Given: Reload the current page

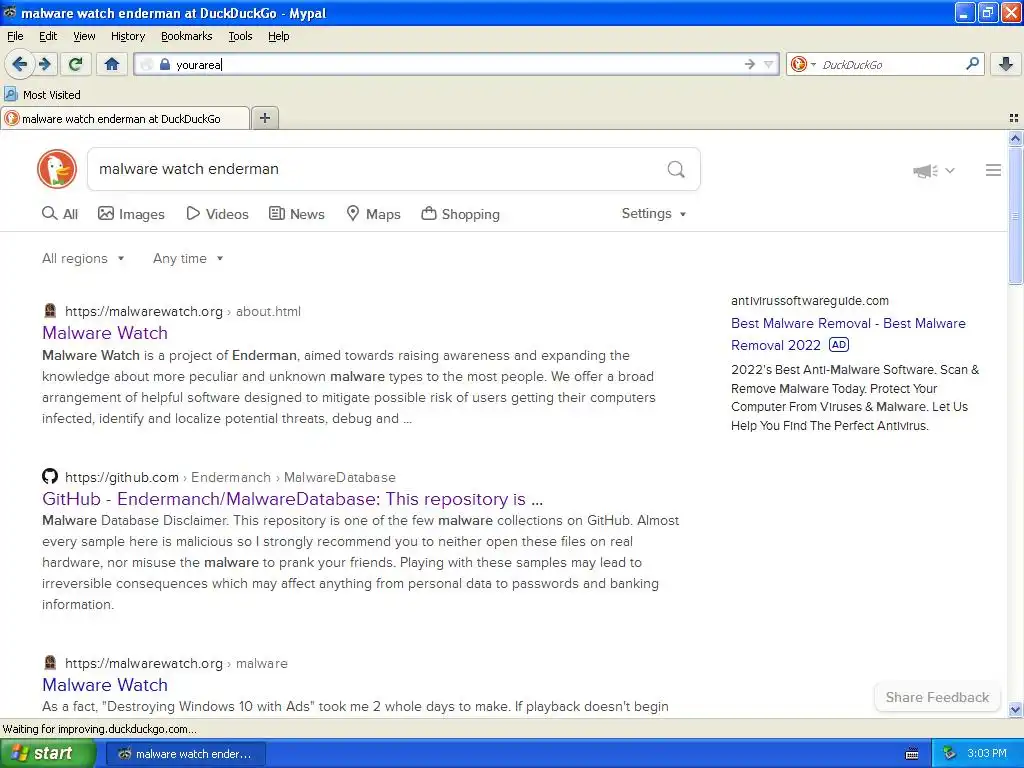Looking at the screenshot, I should point(76,64).
